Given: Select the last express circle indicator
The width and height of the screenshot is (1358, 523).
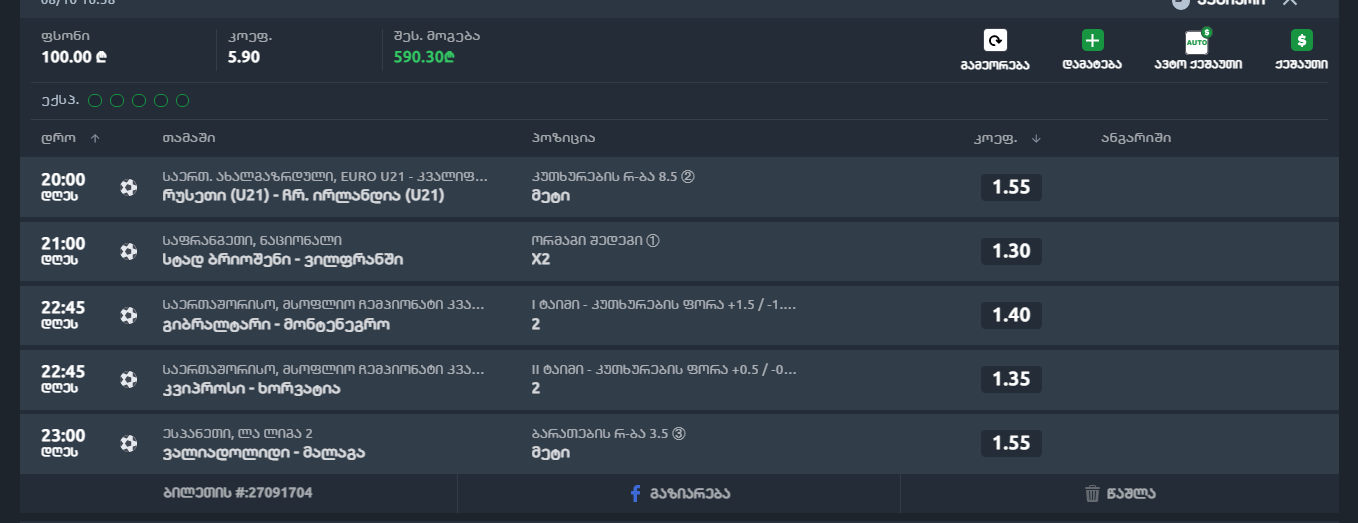Looking at the screenshot, I should click(x=183, y=100).
